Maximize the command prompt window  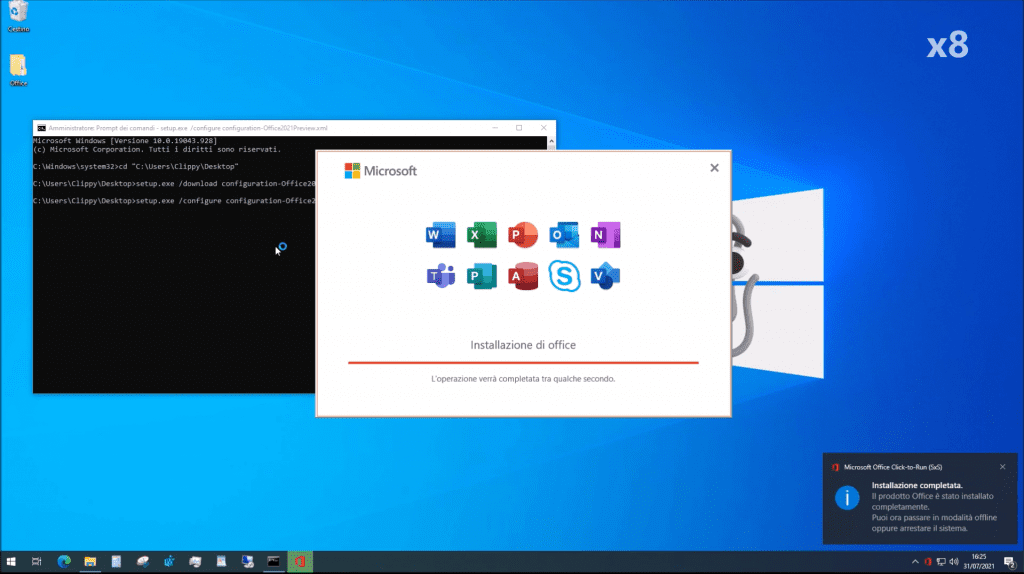pyautogui.click(x=518, y=128)
